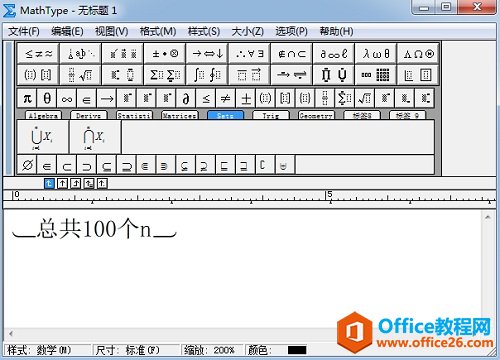This screenshot has width=500, height=360.
Task: Select the highlighted Sets tab
Action: point(225,115)
